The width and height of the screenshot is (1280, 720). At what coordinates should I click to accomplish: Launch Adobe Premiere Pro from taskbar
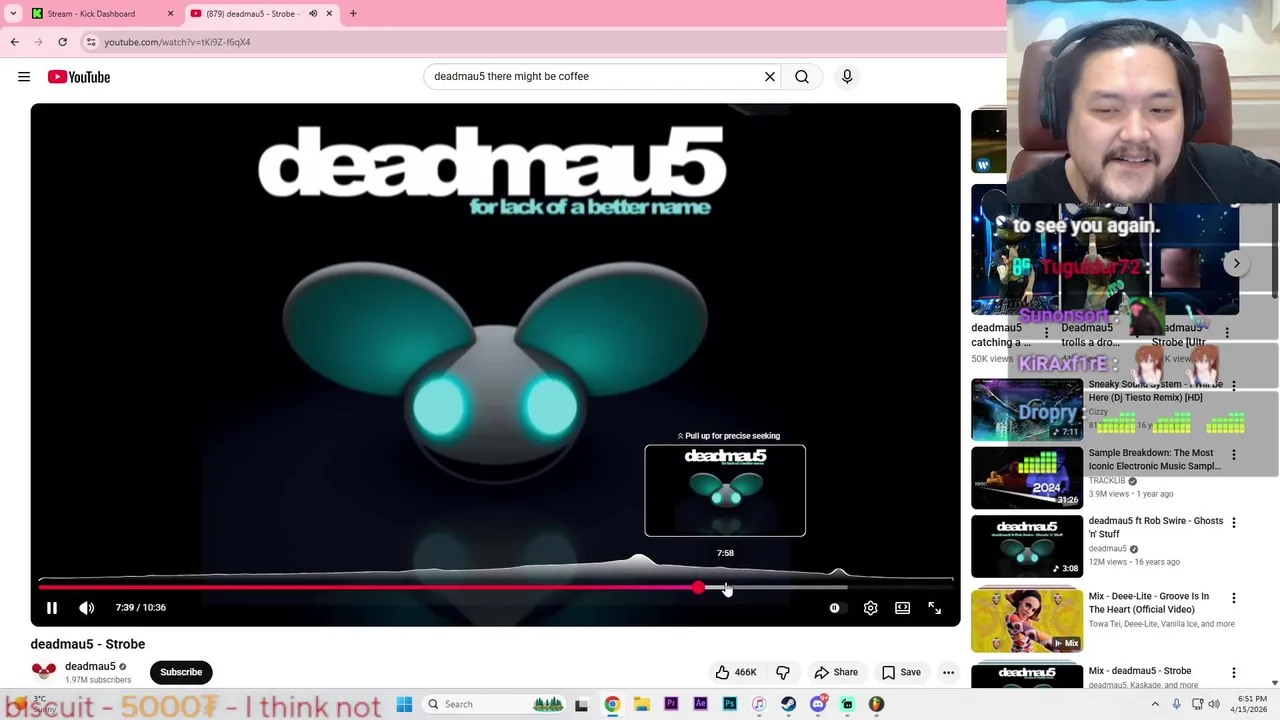(x=671, y=704)
